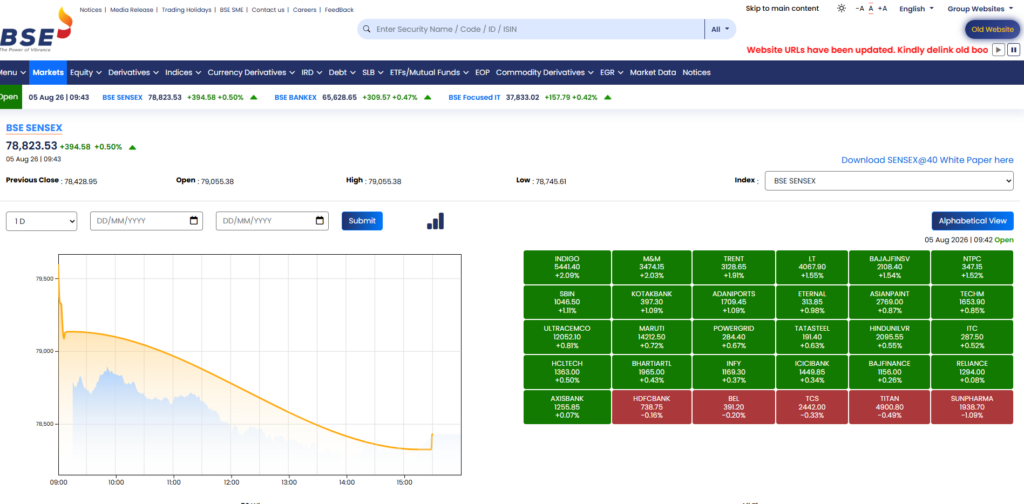Click the Submit button
The width and height of the screenshot is (1024, 504).
pos(362,221)
